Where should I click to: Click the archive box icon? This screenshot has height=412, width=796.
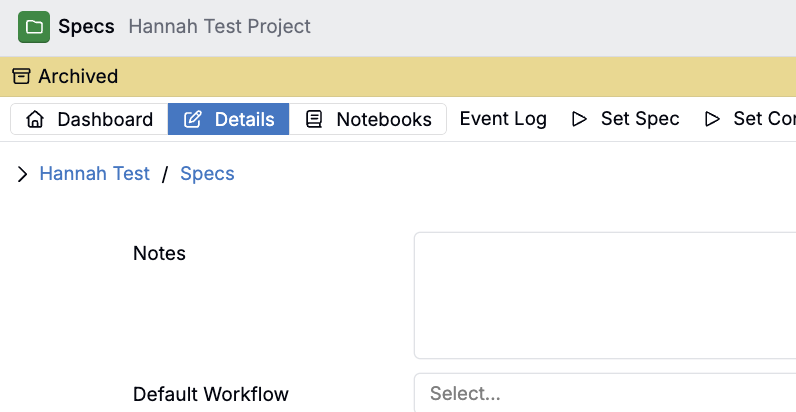pyautogui.click(x=21, y=76)
